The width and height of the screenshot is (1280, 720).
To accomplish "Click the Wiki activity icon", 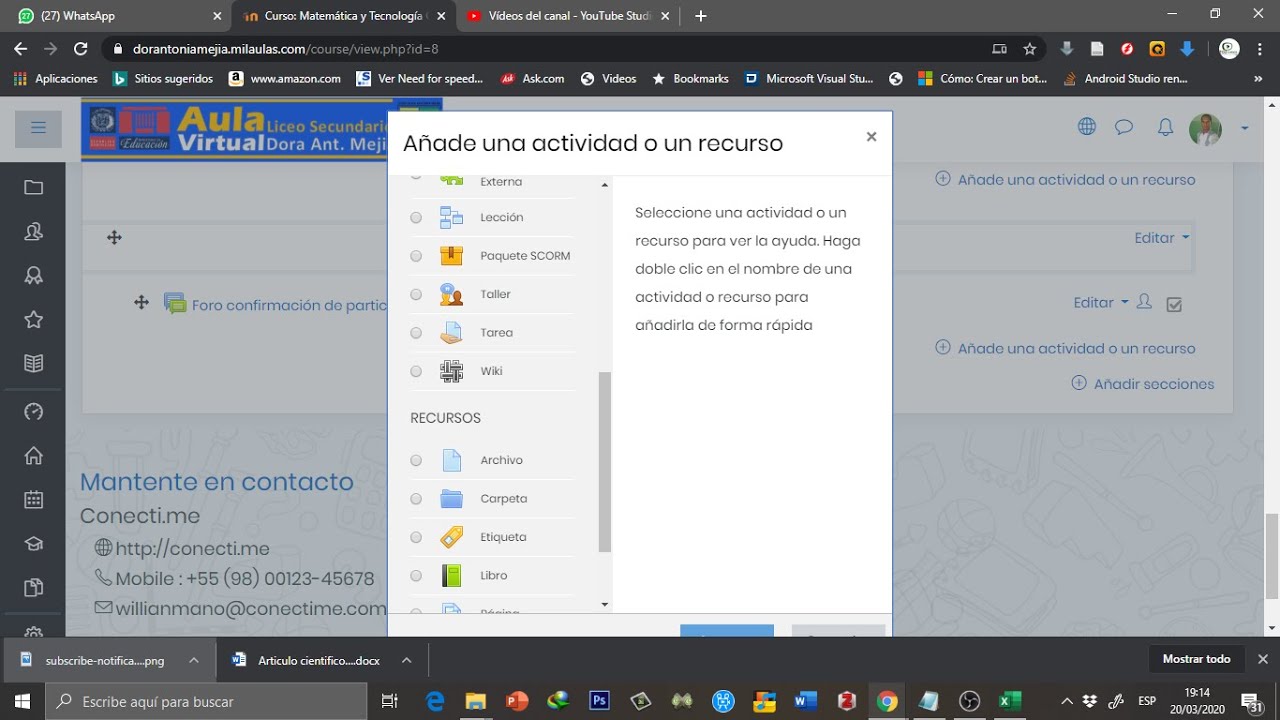I will point(452,371).
